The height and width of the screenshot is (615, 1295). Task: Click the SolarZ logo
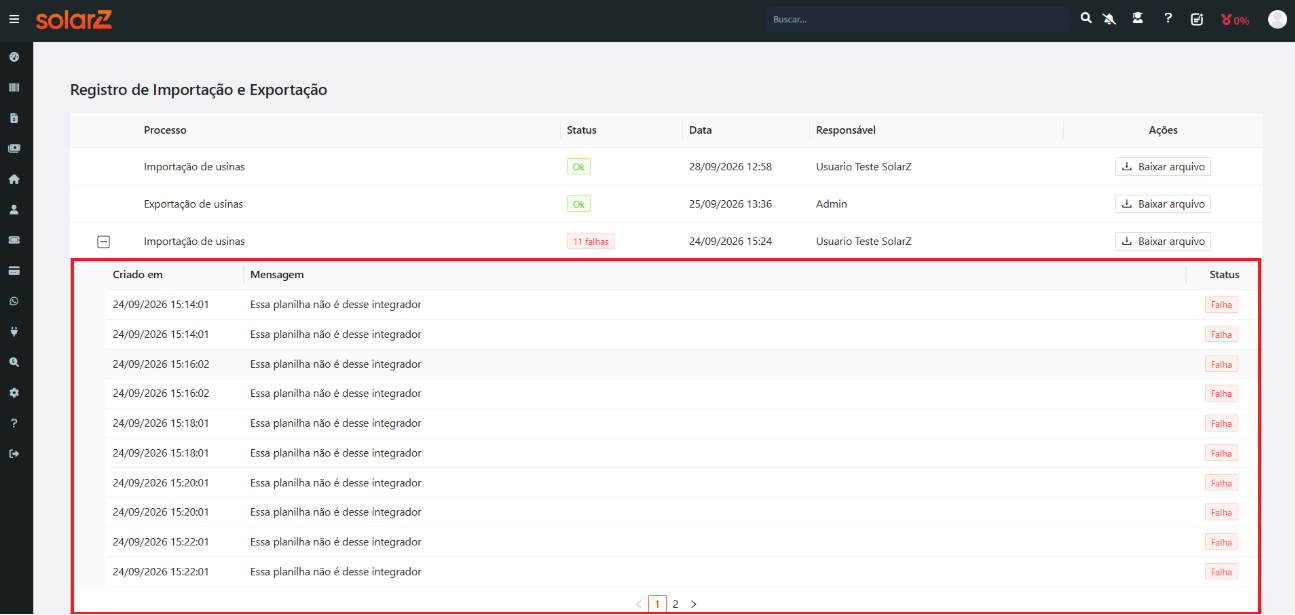click(x=74, y=19)
